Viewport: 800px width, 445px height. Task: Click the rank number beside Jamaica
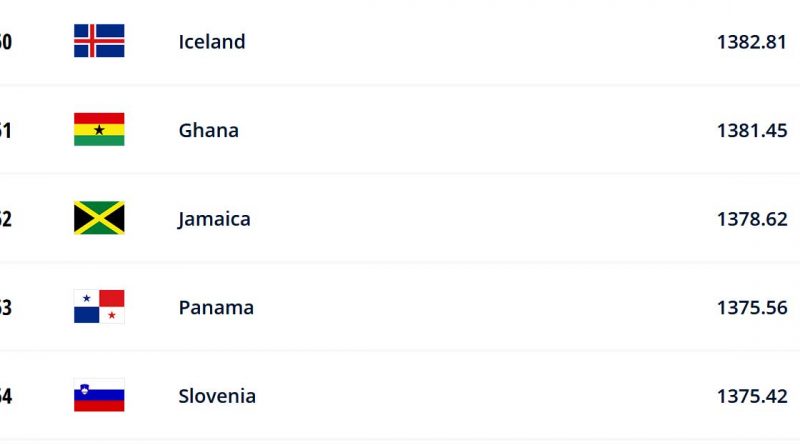(6, 219)
